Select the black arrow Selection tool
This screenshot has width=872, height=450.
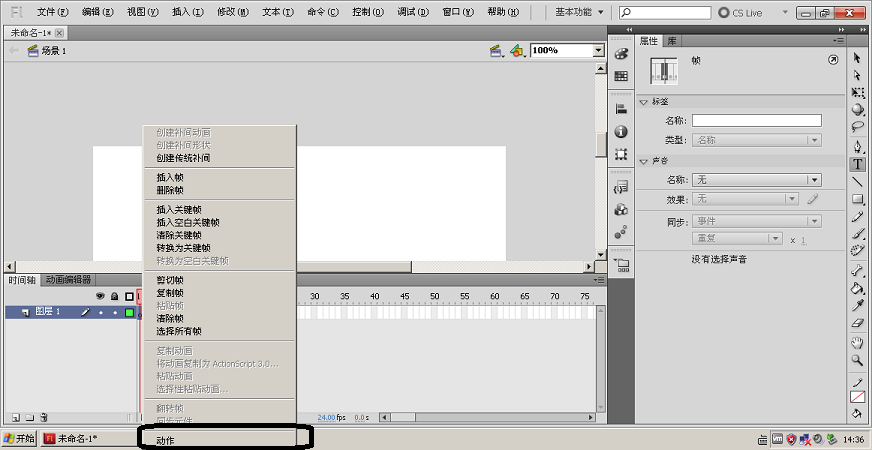[857, 58]
